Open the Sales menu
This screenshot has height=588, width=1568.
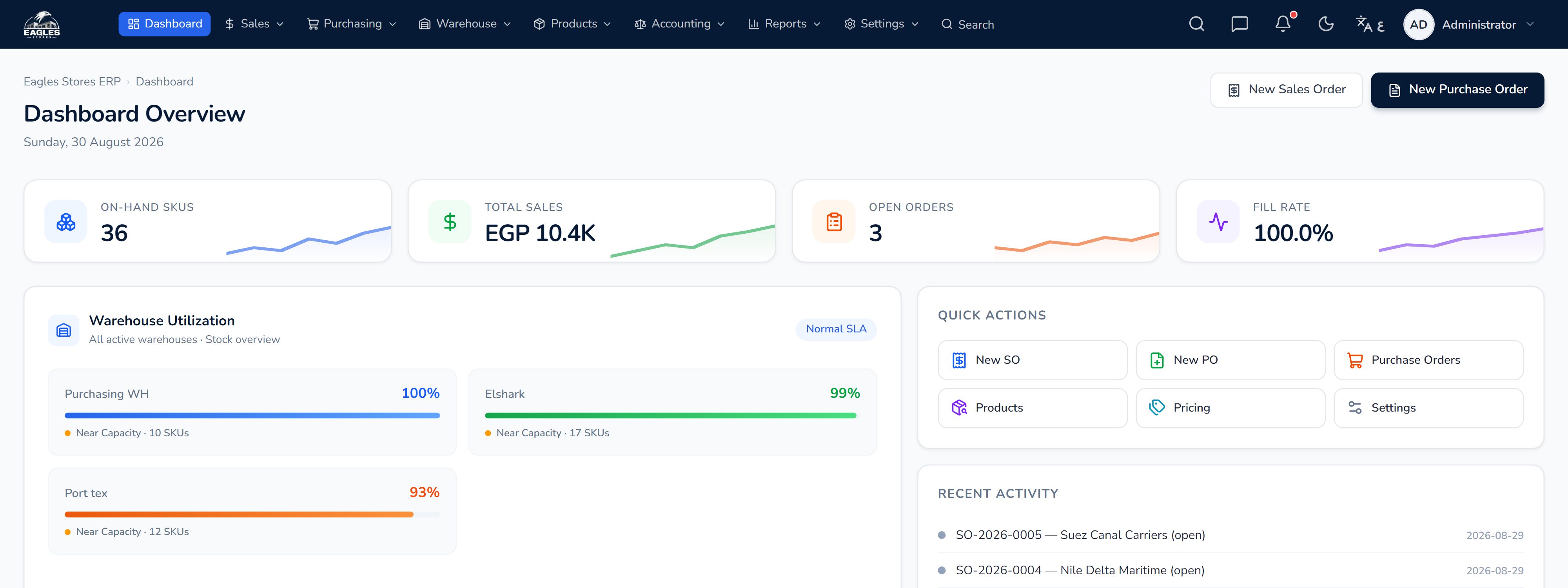[254, 24]
